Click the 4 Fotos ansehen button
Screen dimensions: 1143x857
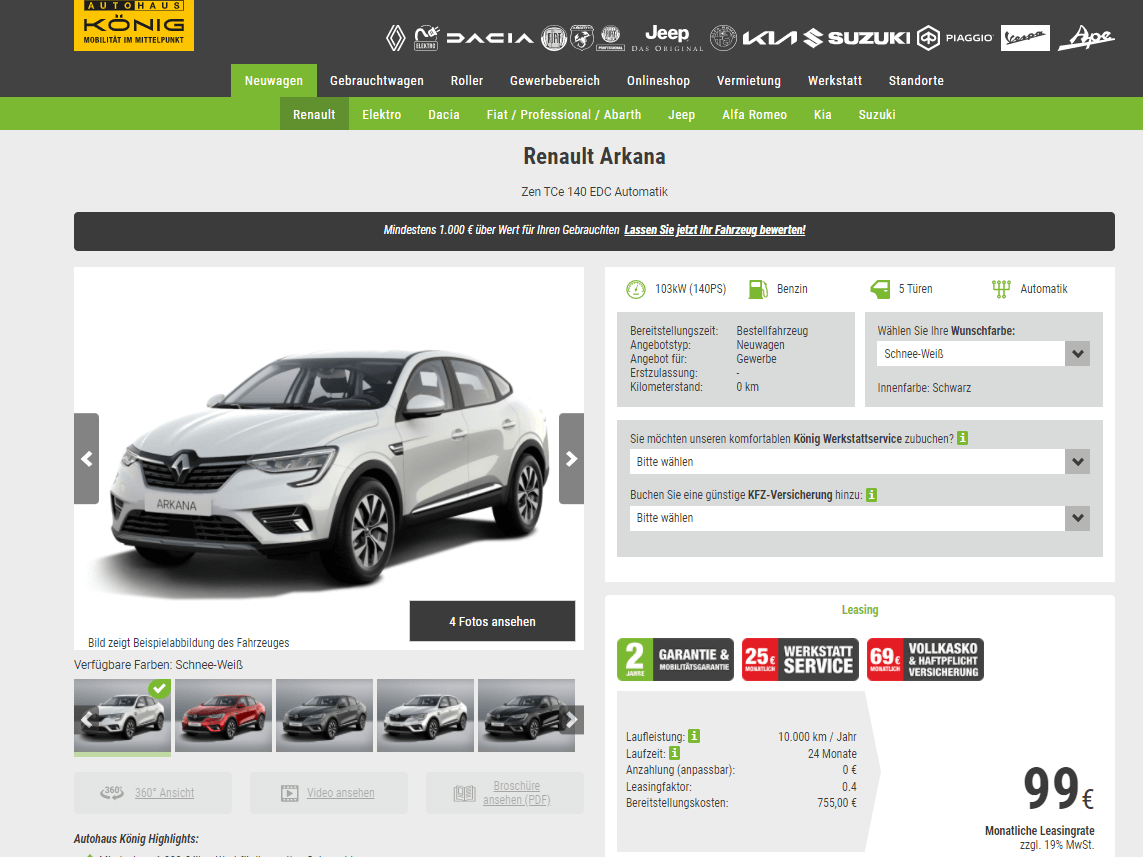[x=492, y=622]
